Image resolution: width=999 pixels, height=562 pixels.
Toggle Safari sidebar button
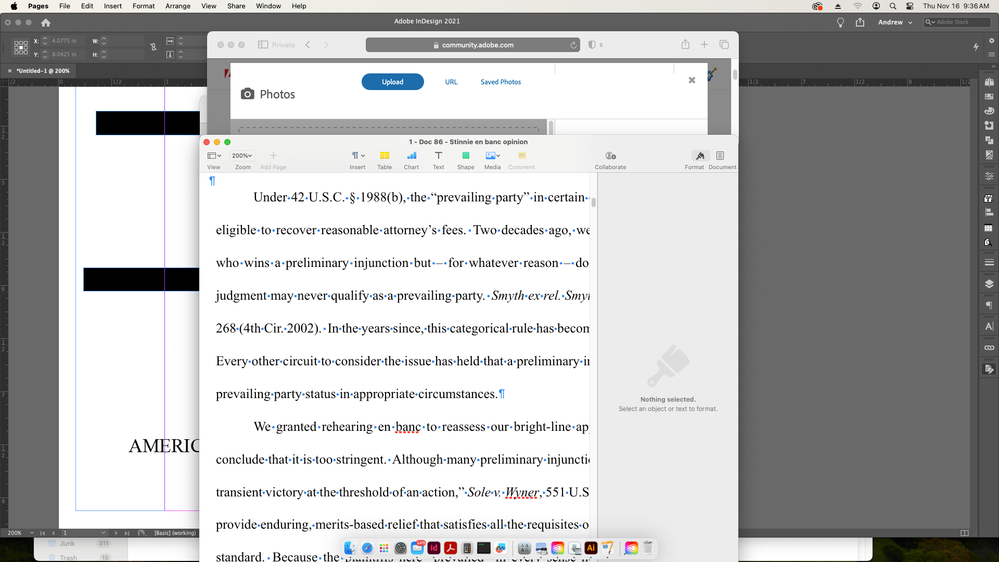tap(262, 45)
